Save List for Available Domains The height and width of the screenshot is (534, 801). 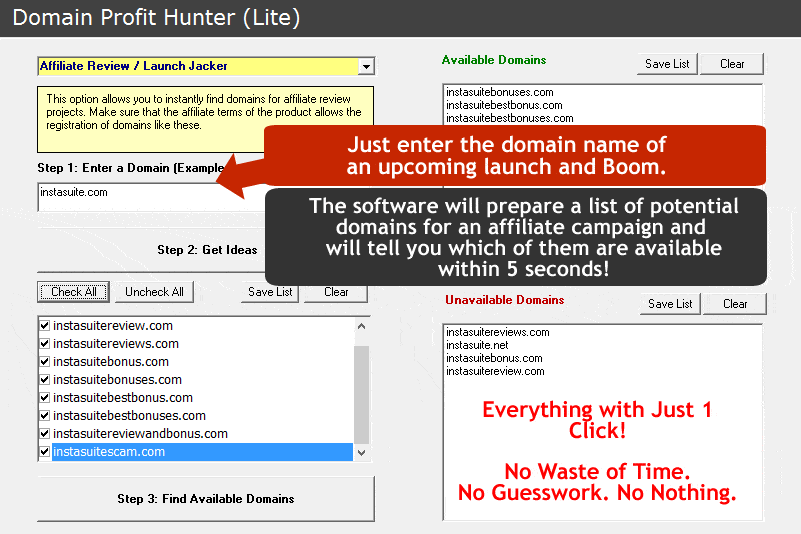(x=667, y=64)
